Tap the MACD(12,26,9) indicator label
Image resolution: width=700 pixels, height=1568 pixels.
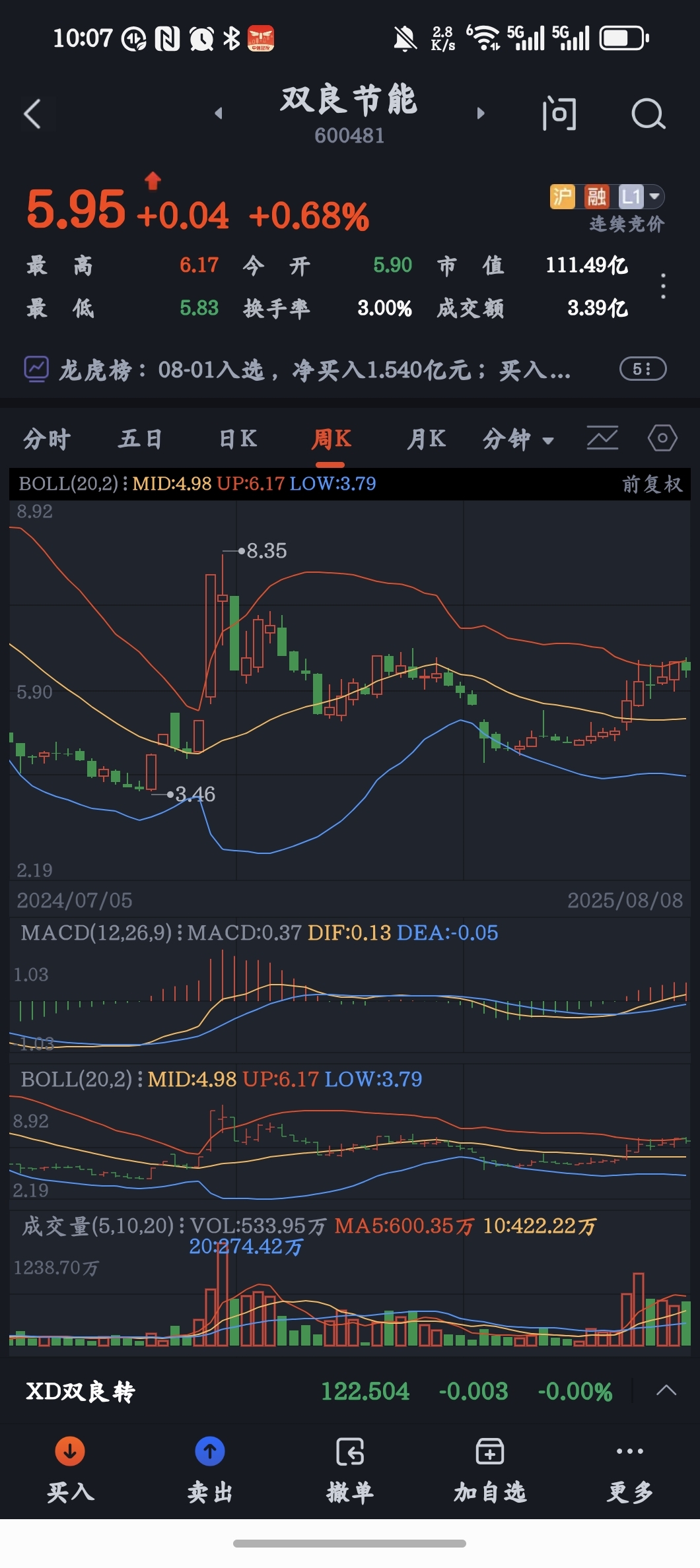[x=96, y=932]
